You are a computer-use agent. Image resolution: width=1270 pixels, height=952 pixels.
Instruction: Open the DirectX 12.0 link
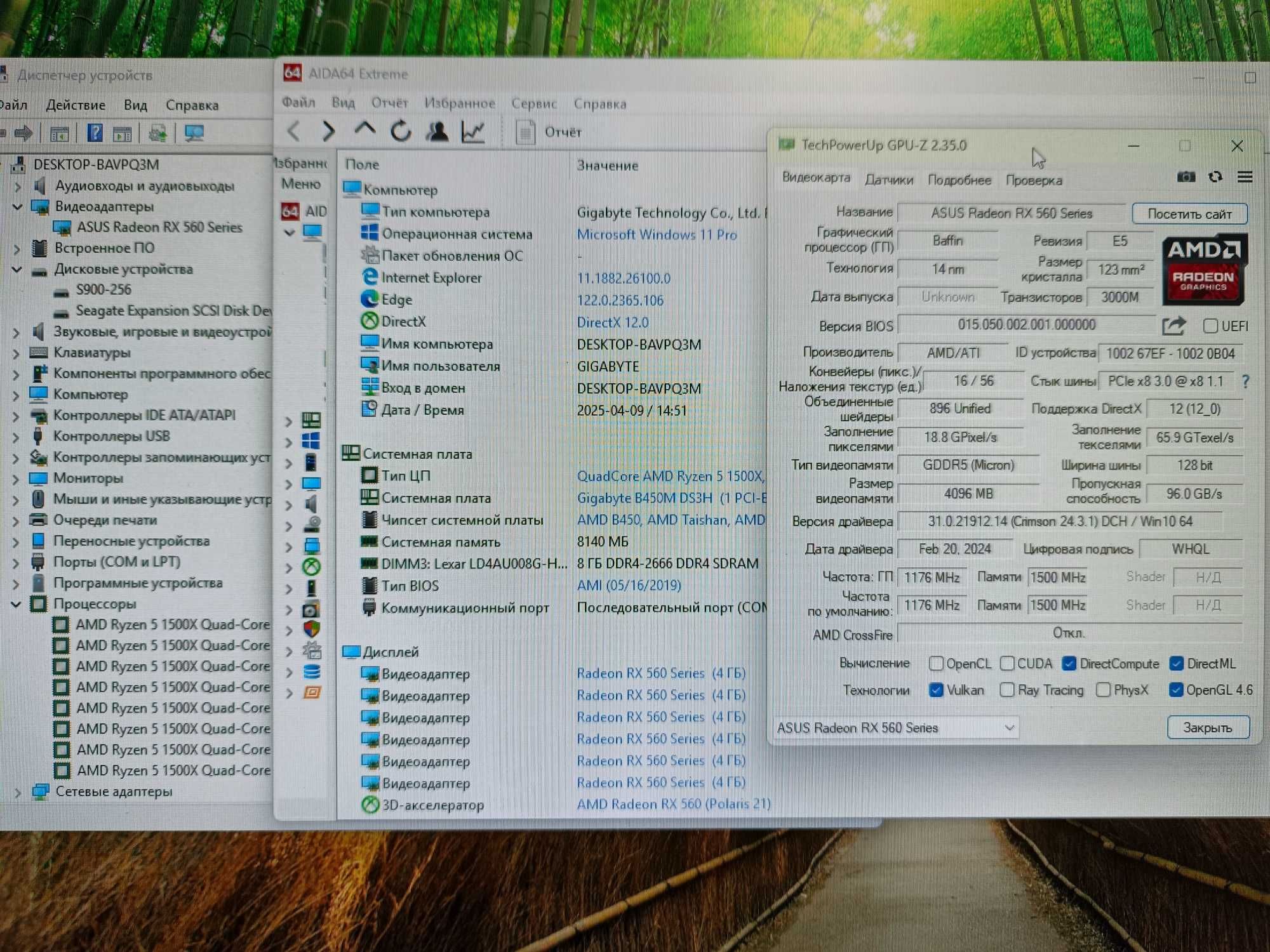tap(613, 322)
